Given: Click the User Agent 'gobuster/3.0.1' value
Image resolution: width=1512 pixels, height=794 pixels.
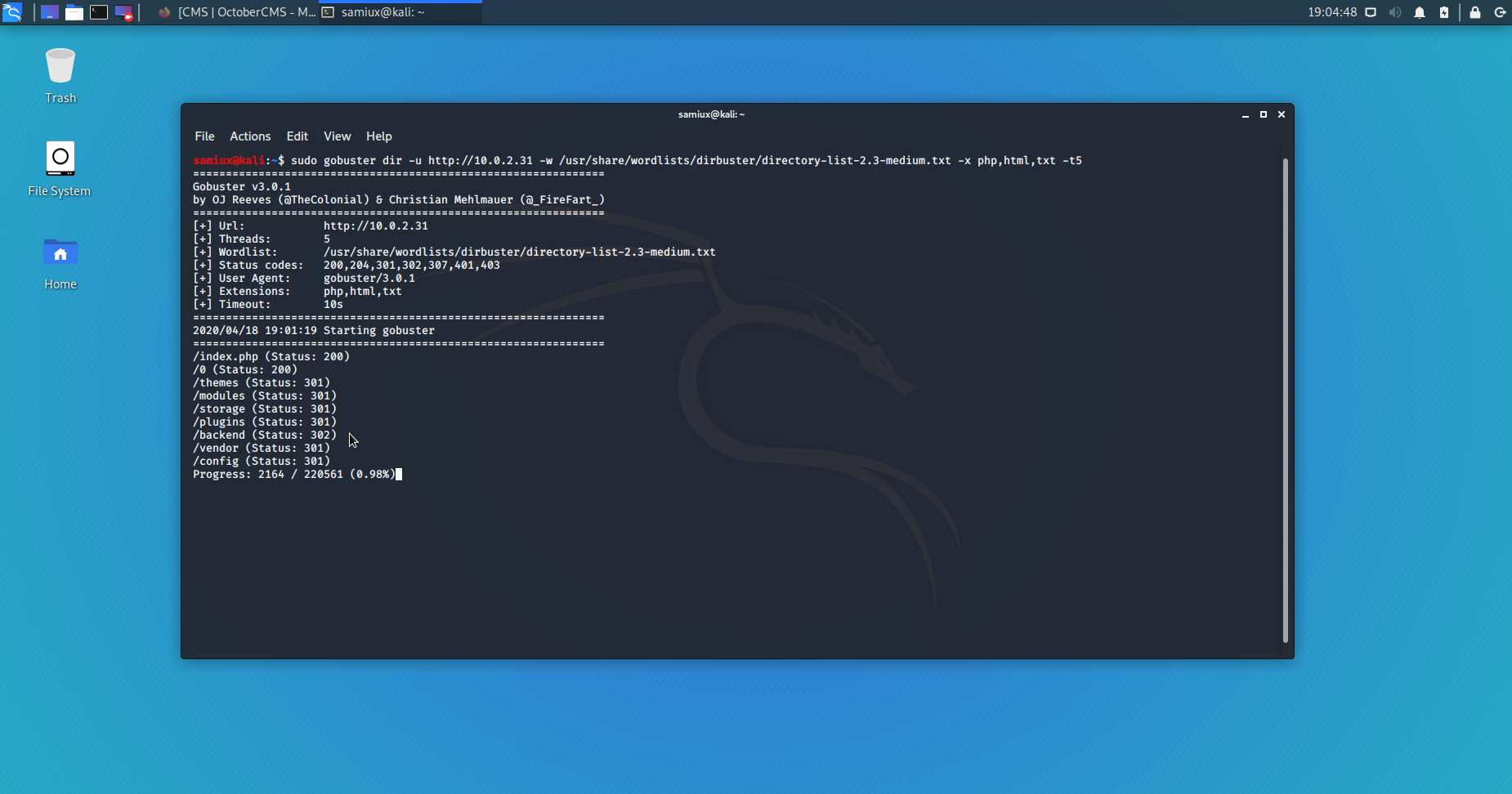Looking at the screenshot, I should pos(369,279).
